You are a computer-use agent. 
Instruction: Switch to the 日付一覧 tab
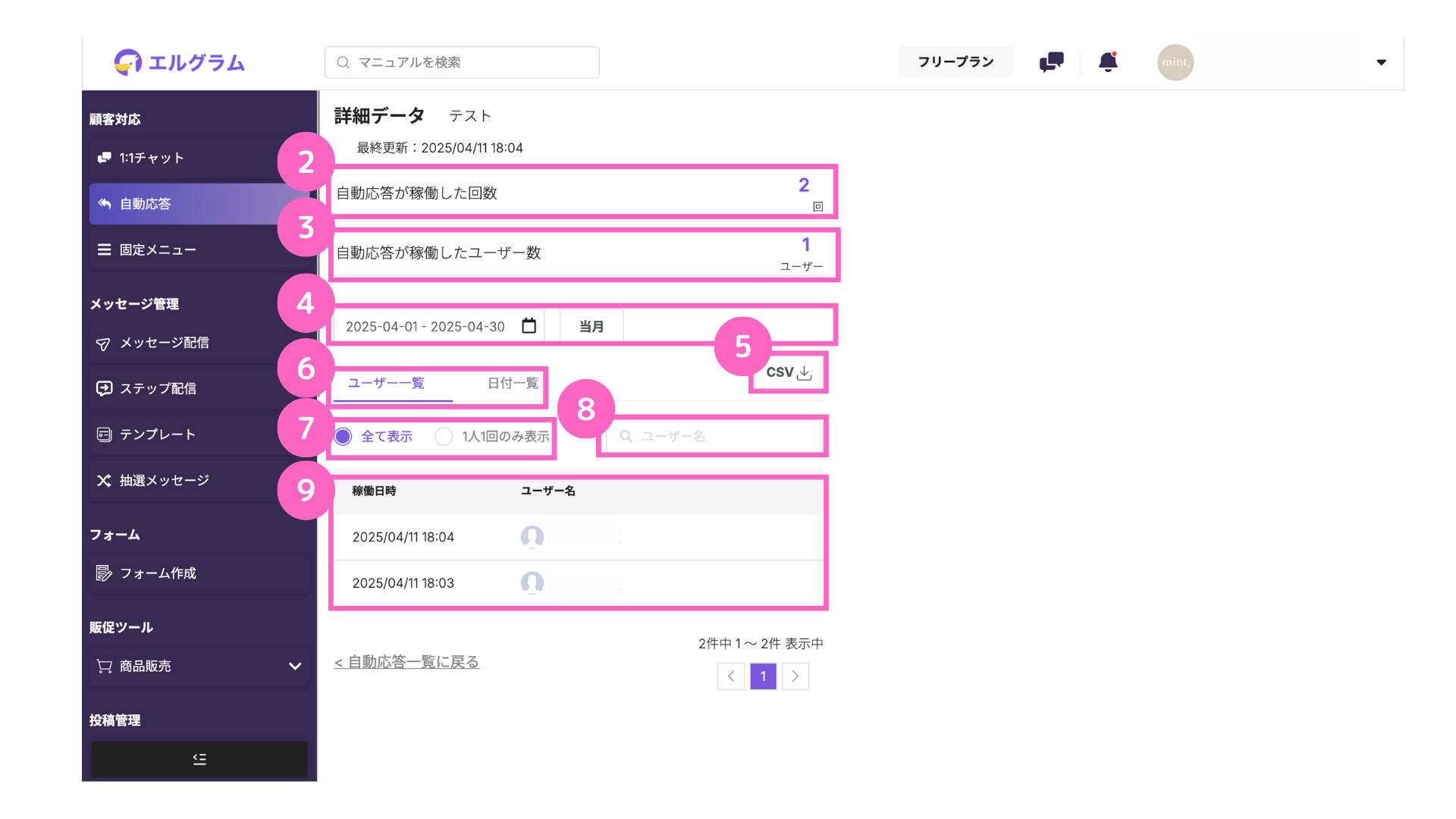[513, 383]
